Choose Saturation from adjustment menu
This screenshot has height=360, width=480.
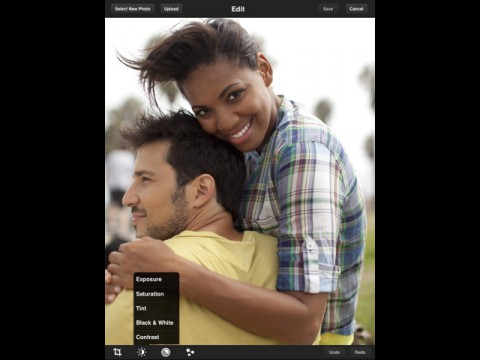pyautogui.click(x=156, y=294)
